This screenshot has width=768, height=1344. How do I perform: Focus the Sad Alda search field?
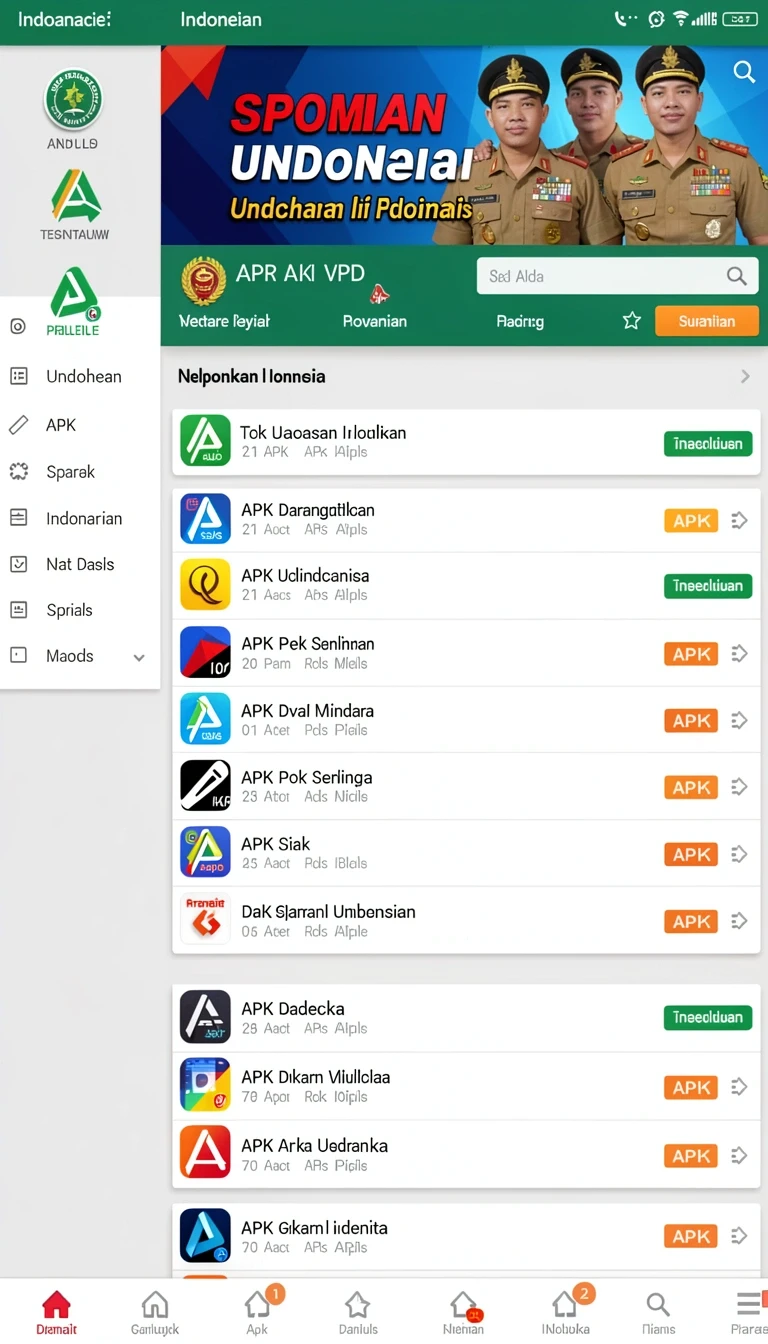617,276
